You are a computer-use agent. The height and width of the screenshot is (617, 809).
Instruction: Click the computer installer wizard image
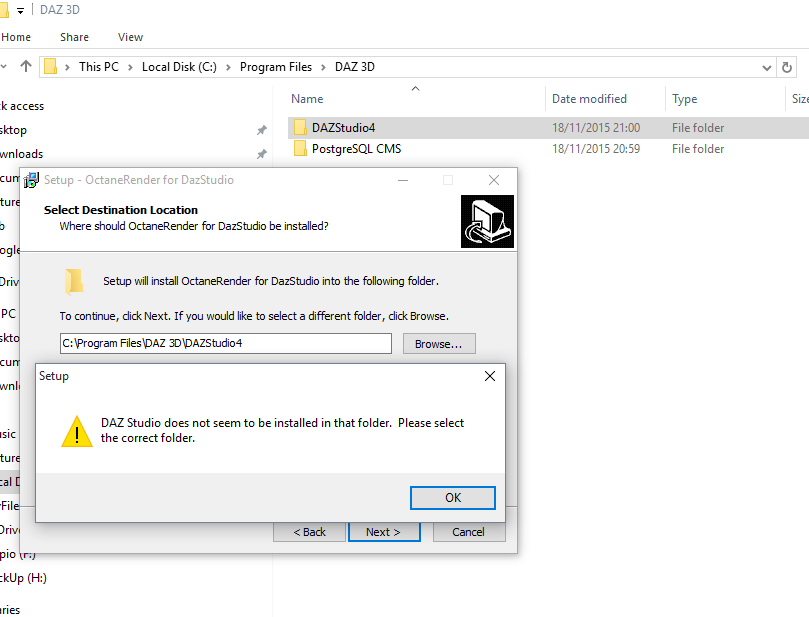pos(487,221)
